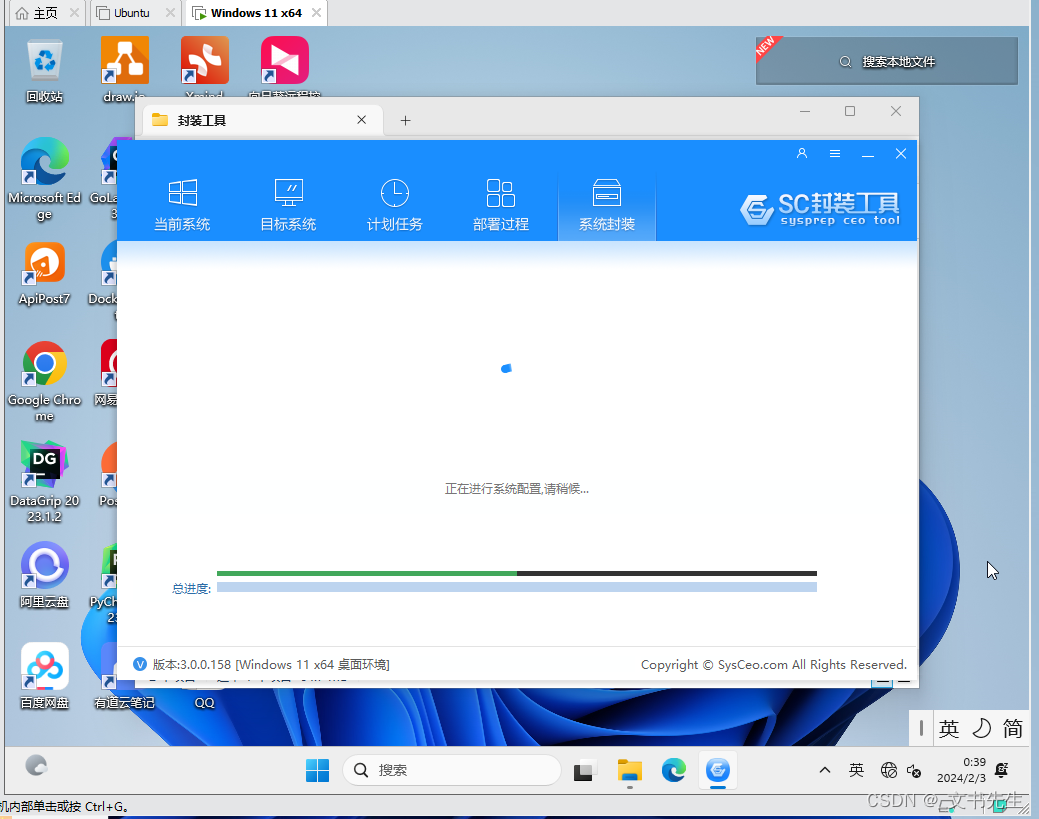The width and height of the screenshot is (1039, 819).
Task: Open 阿里云盘 desktop shortcut
Action: (x=44, y=575)
